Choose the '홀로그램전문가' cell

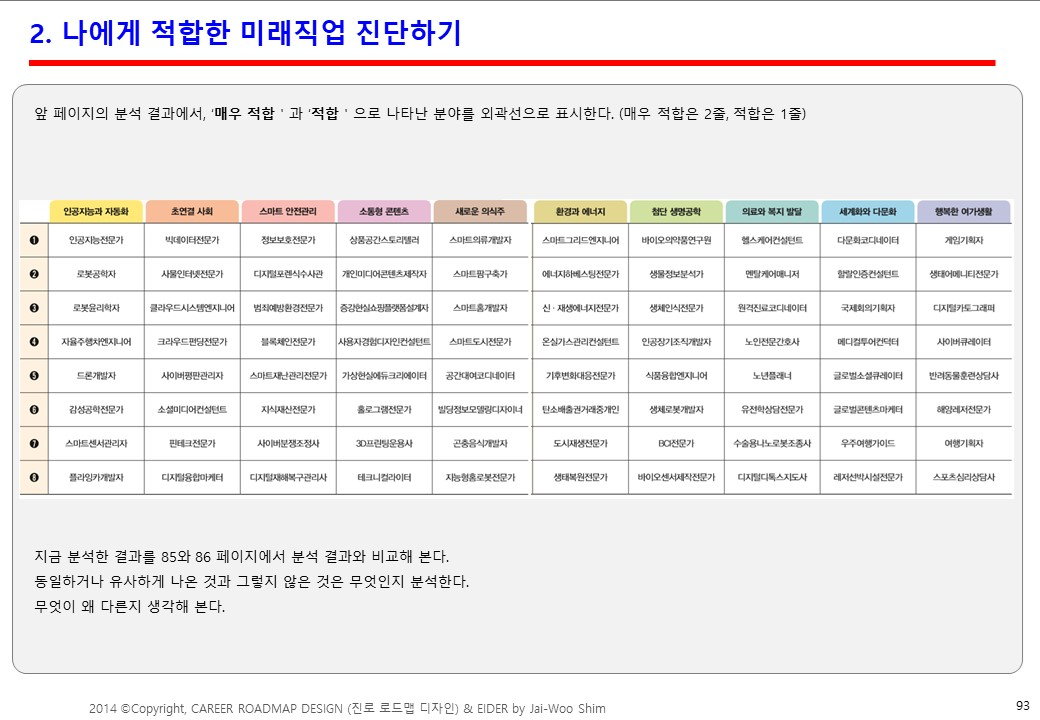point(384,409)
